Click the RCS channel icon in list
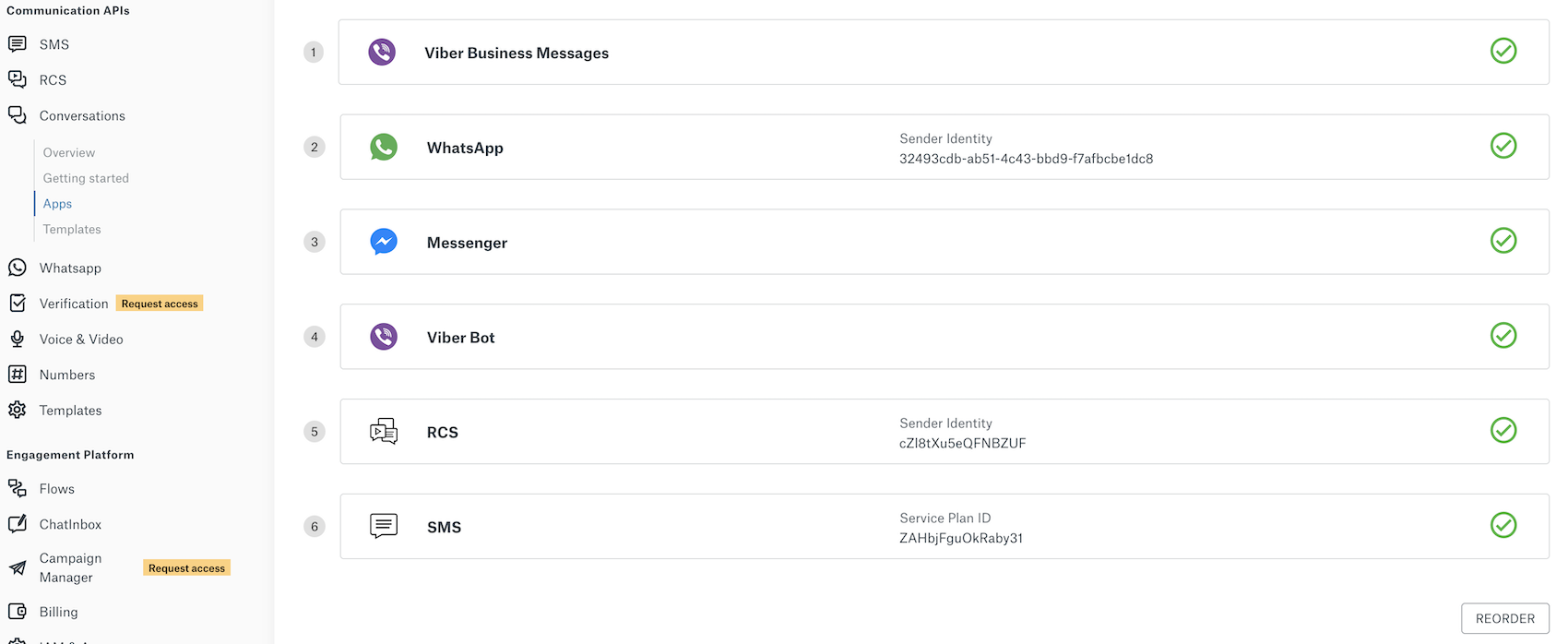Image resolution: width=1568 pixels, height=644 pixels. [x=384, y=431]
